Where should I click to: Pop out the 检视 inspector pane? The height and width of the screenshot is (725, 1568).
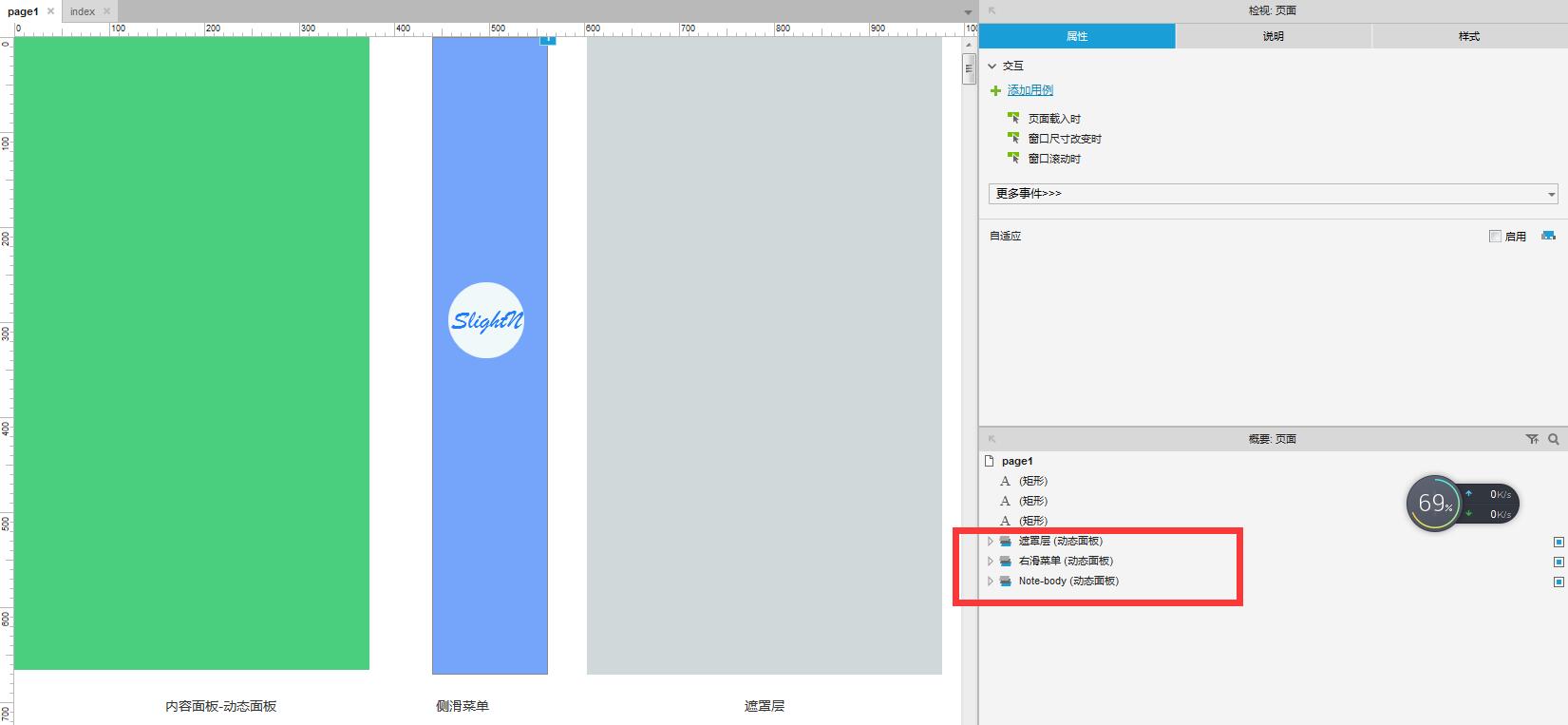click(x=992, y=10)
